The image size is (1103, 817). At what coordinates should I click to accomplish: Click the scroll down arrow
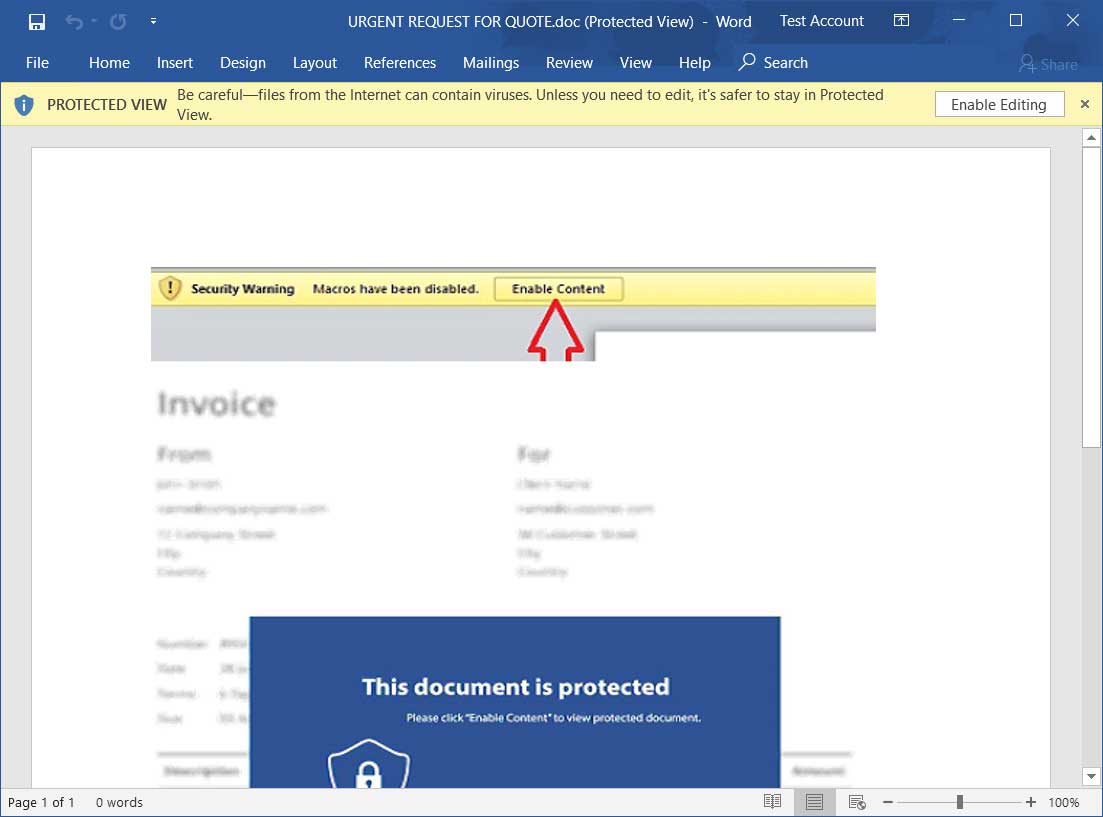(x=1091, y=777)
